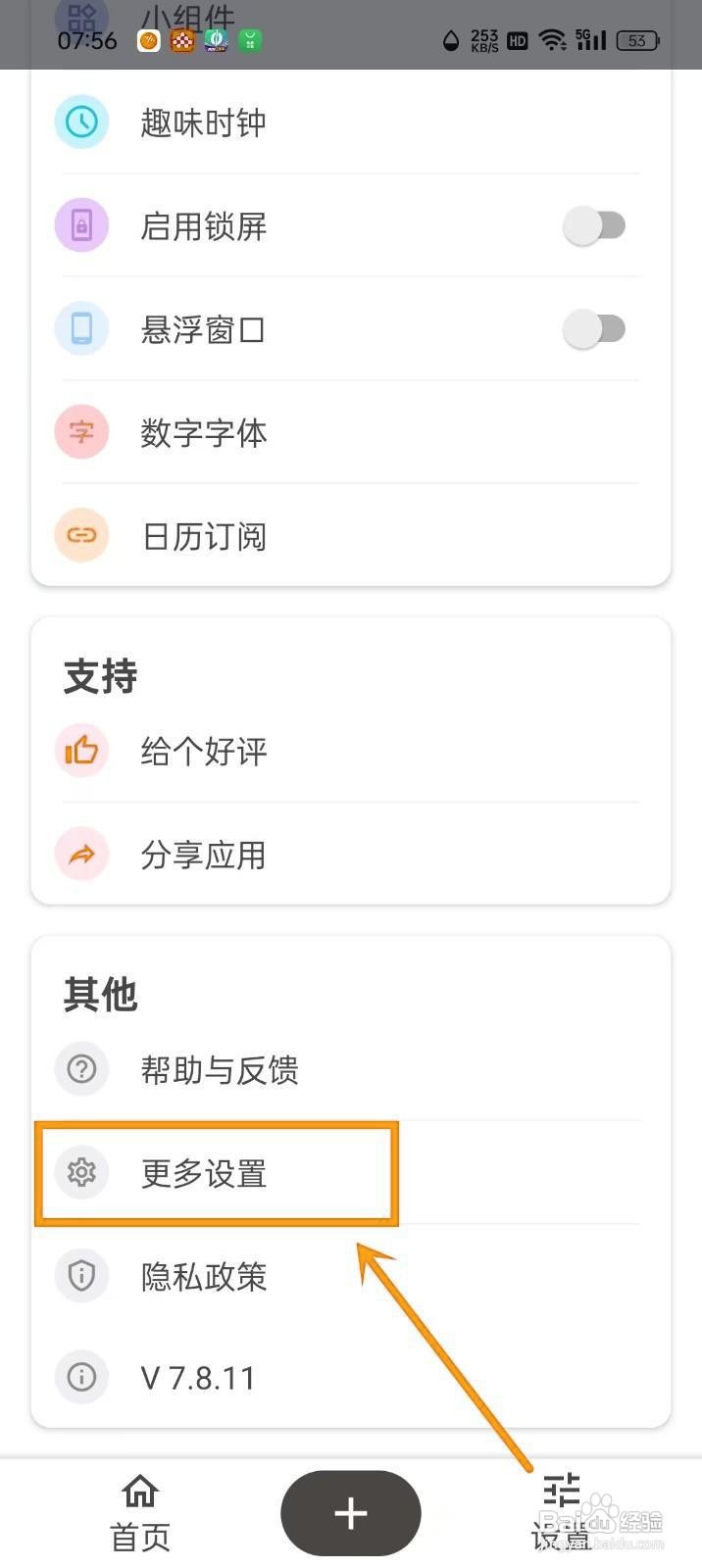
Task: Tap the thumbs-up 给个好评 icon
Action: [x=81, y=751]
